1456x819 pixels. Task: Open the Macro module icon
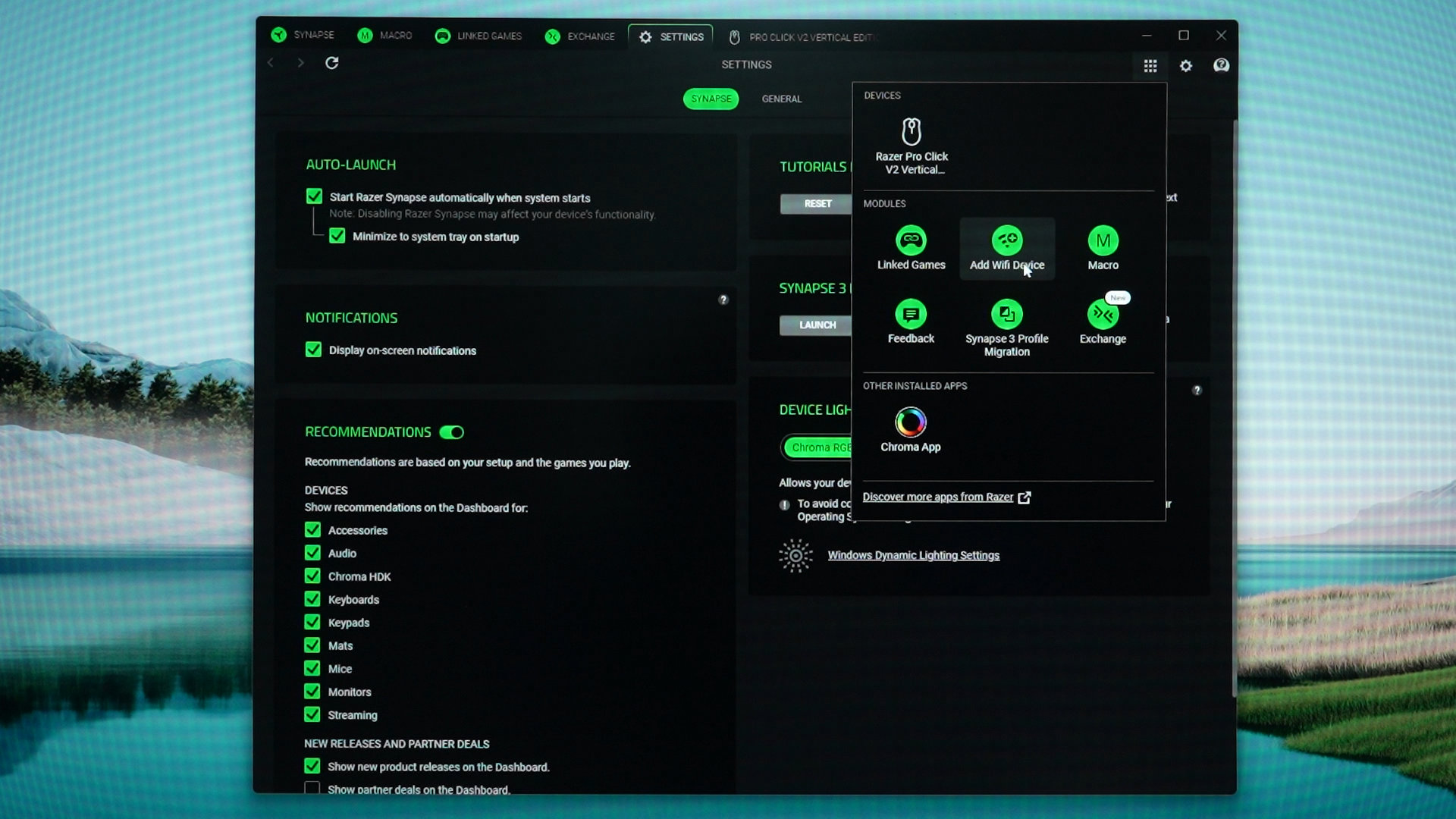pos(1103,241)
